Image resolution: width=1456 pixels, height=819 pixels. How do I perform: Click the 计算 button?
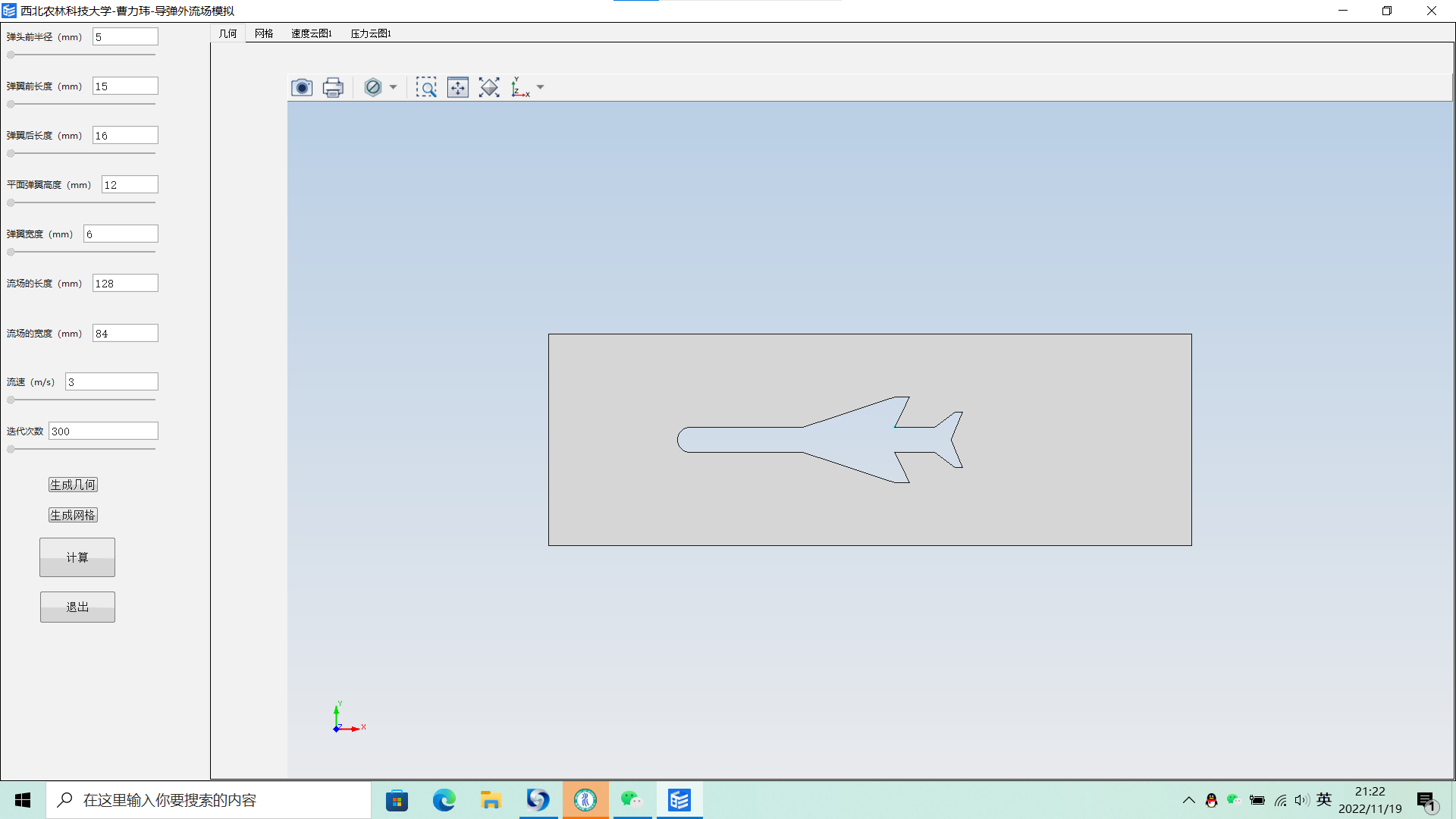pyautogui.click(x=77, y=557)
